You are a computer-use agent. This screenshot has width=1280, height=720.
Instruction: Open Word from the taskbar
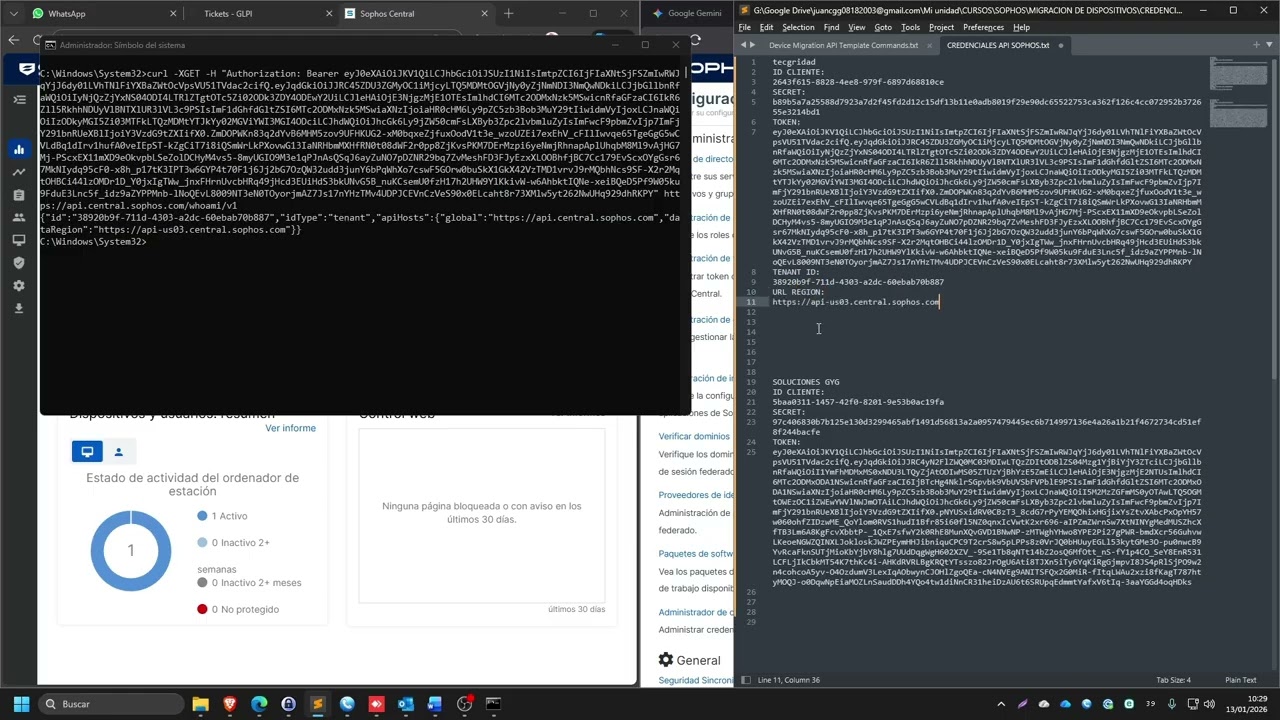[x=435, y=704]
